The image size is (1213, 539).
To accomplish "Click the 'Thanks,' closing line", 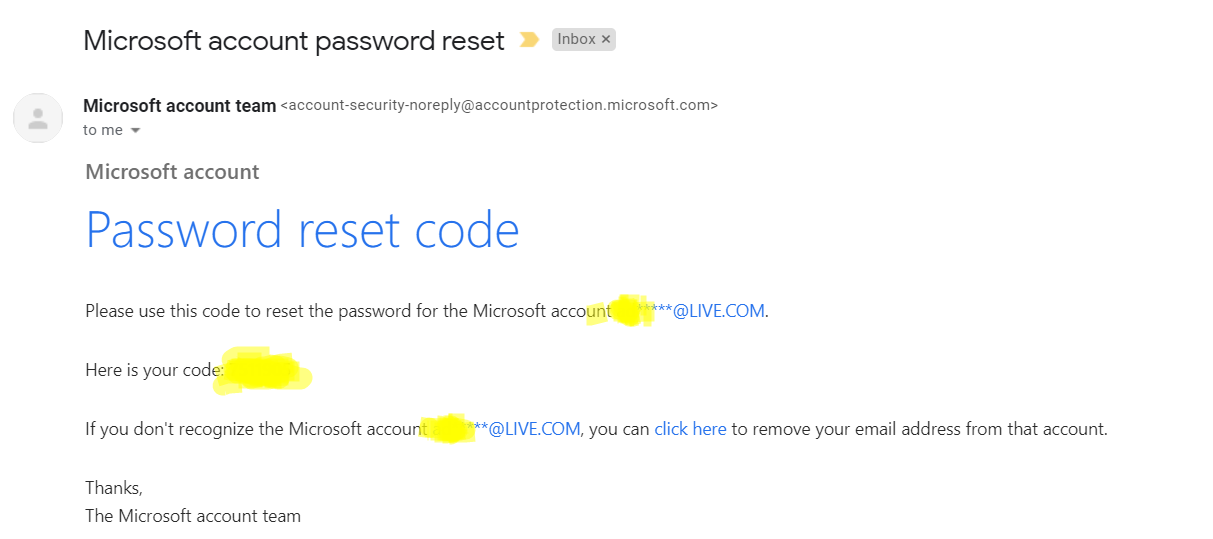I will (114, 488).
